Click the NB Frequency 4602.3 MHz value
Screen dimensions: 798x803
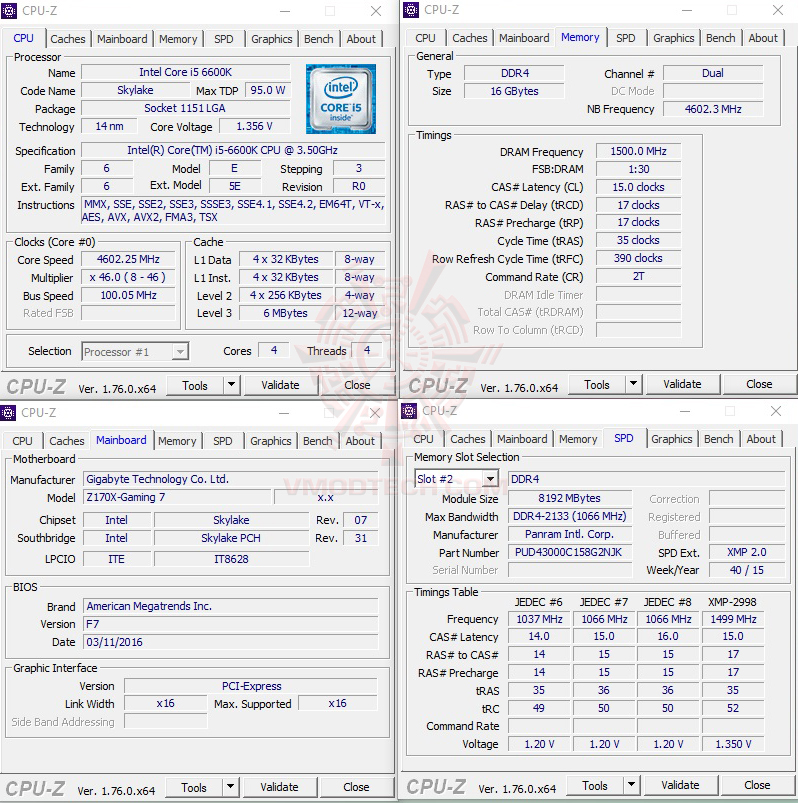(713, 109)
